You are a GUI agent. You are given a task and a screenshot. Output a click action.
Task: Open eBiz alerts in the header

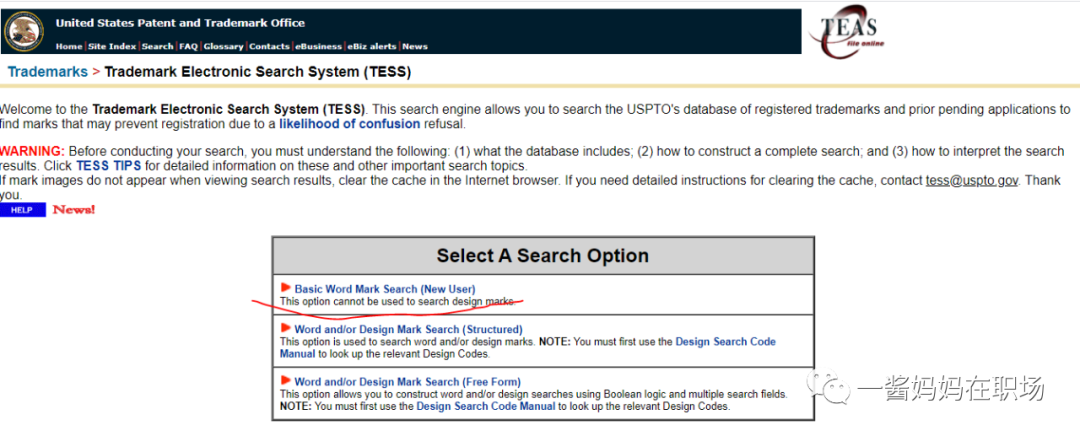372,47
